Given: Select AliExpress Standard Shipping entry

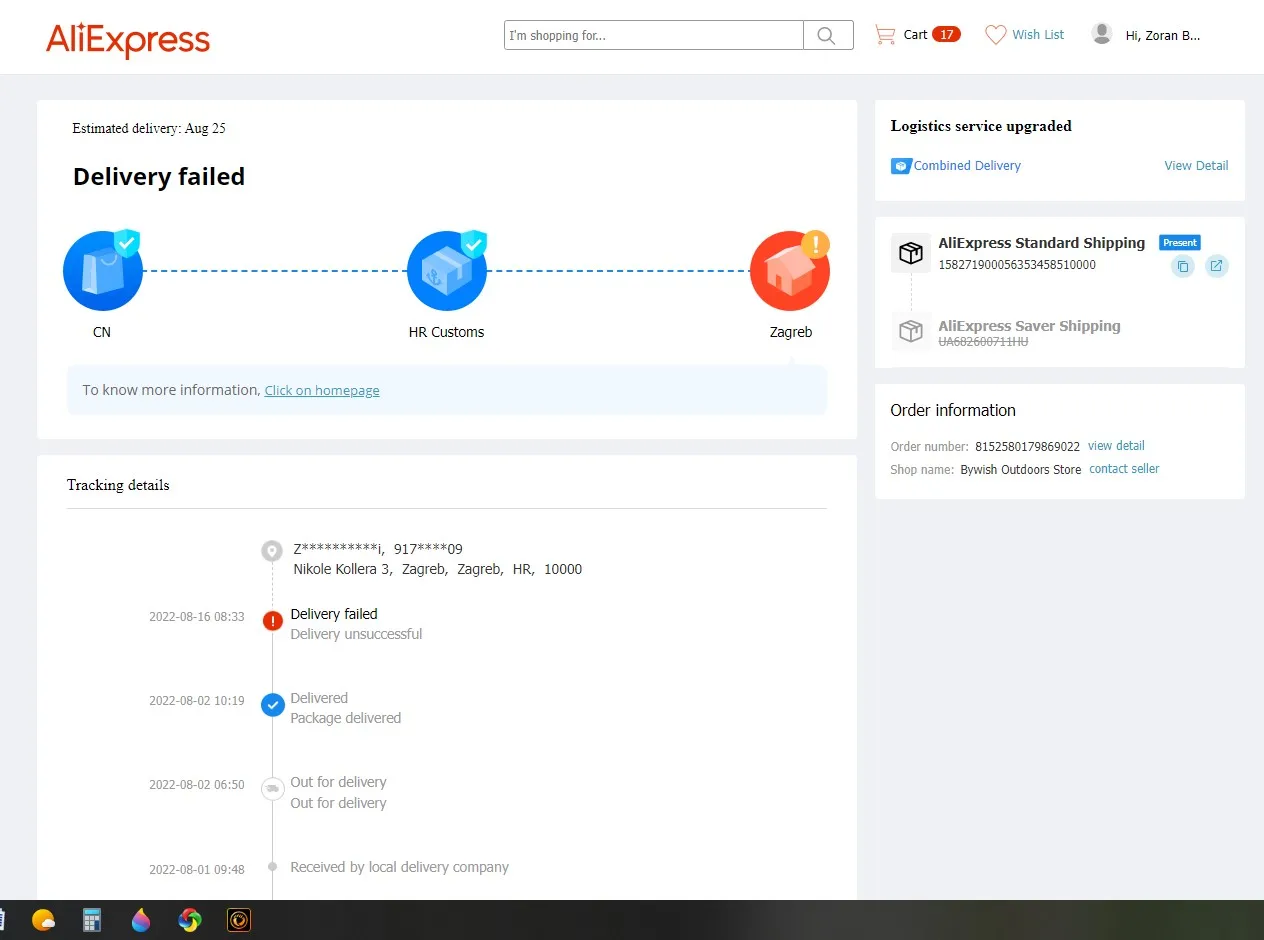Looking at the screenshot, I should [x=1041, y=243].
